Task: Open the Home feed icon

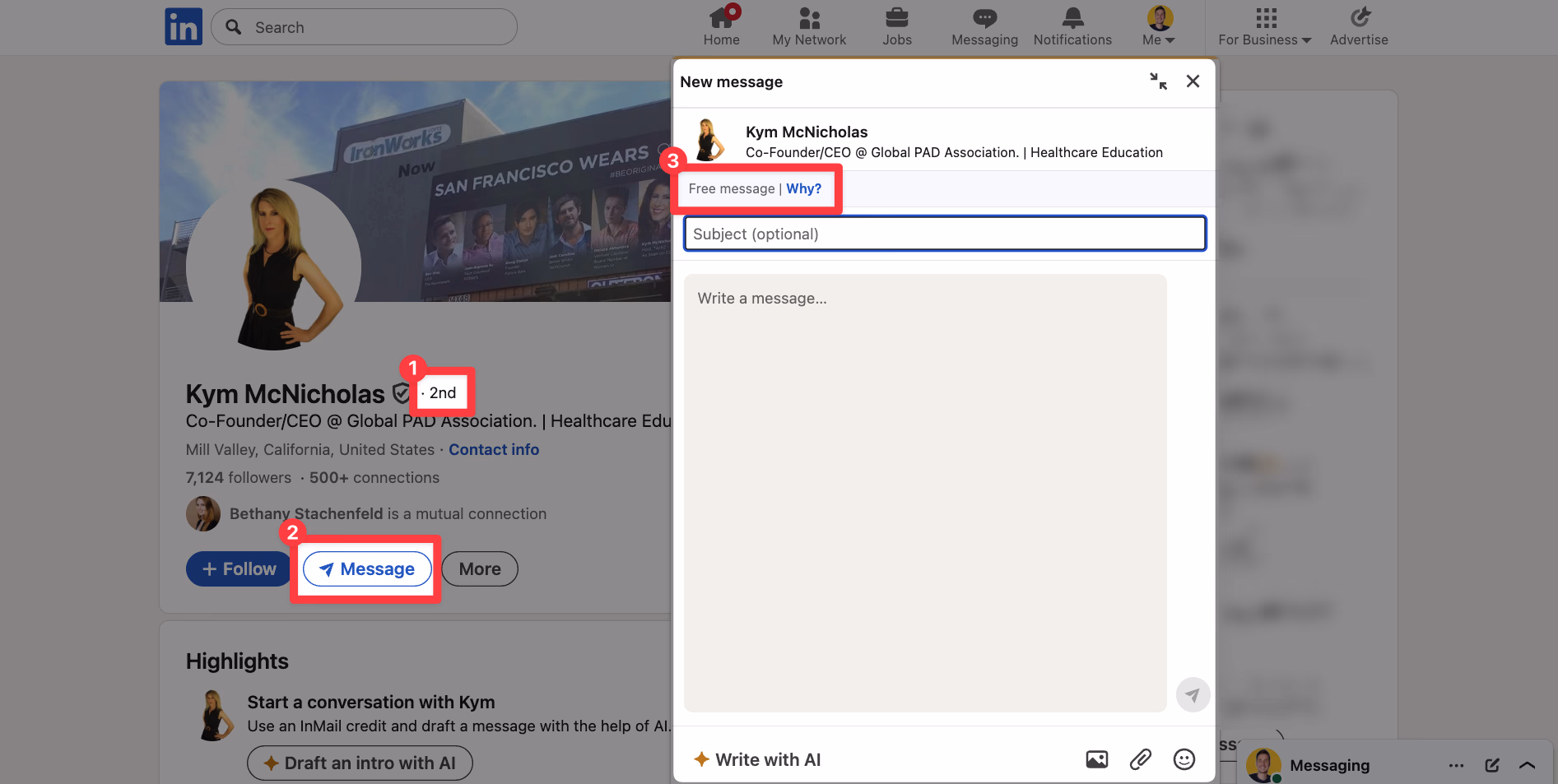Action: pos(722,26)
